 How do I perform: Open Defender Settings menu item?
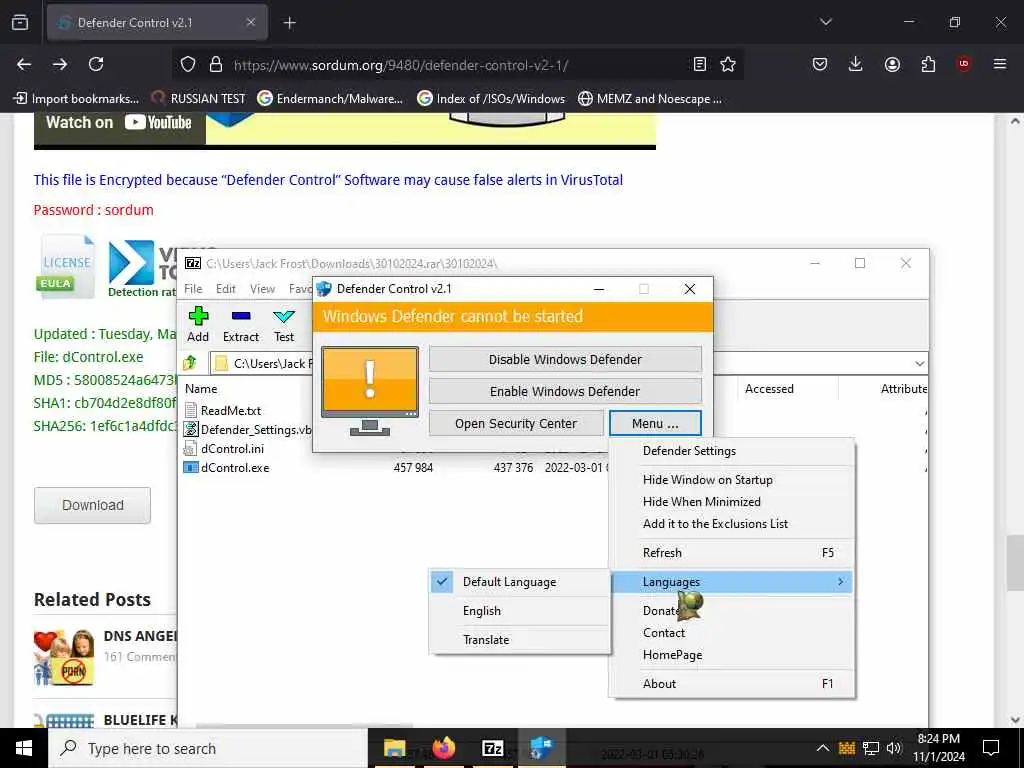click(731, 451)
